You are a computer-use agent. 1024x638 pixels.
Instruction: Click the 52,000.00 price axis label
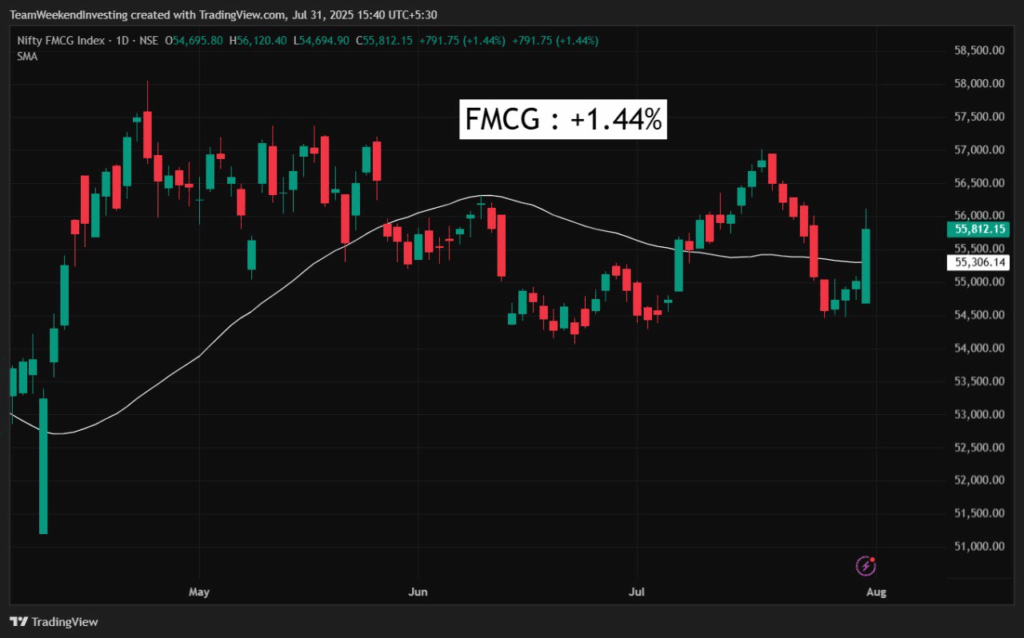[x=979, y=480]
